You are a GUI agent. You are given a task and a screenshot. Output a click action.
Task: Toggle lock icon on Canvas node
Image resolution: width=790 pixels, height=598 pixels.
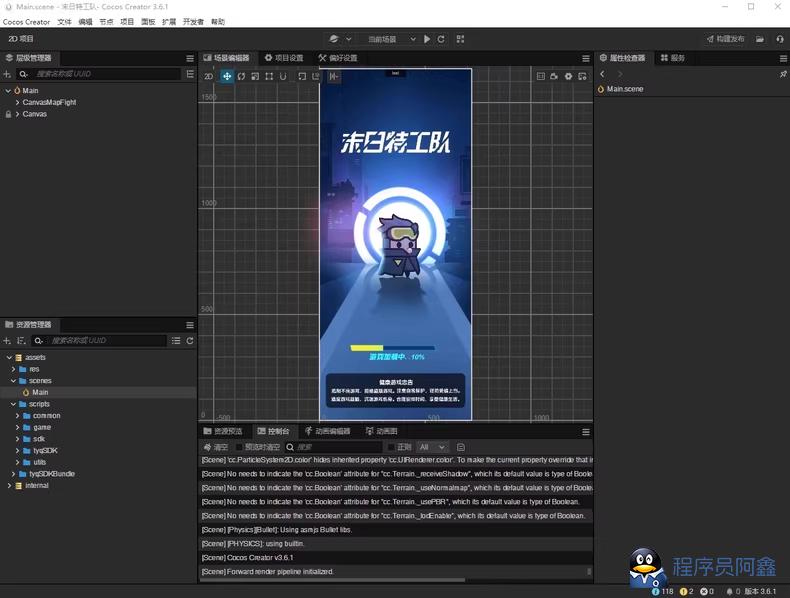tap(8, 114)
